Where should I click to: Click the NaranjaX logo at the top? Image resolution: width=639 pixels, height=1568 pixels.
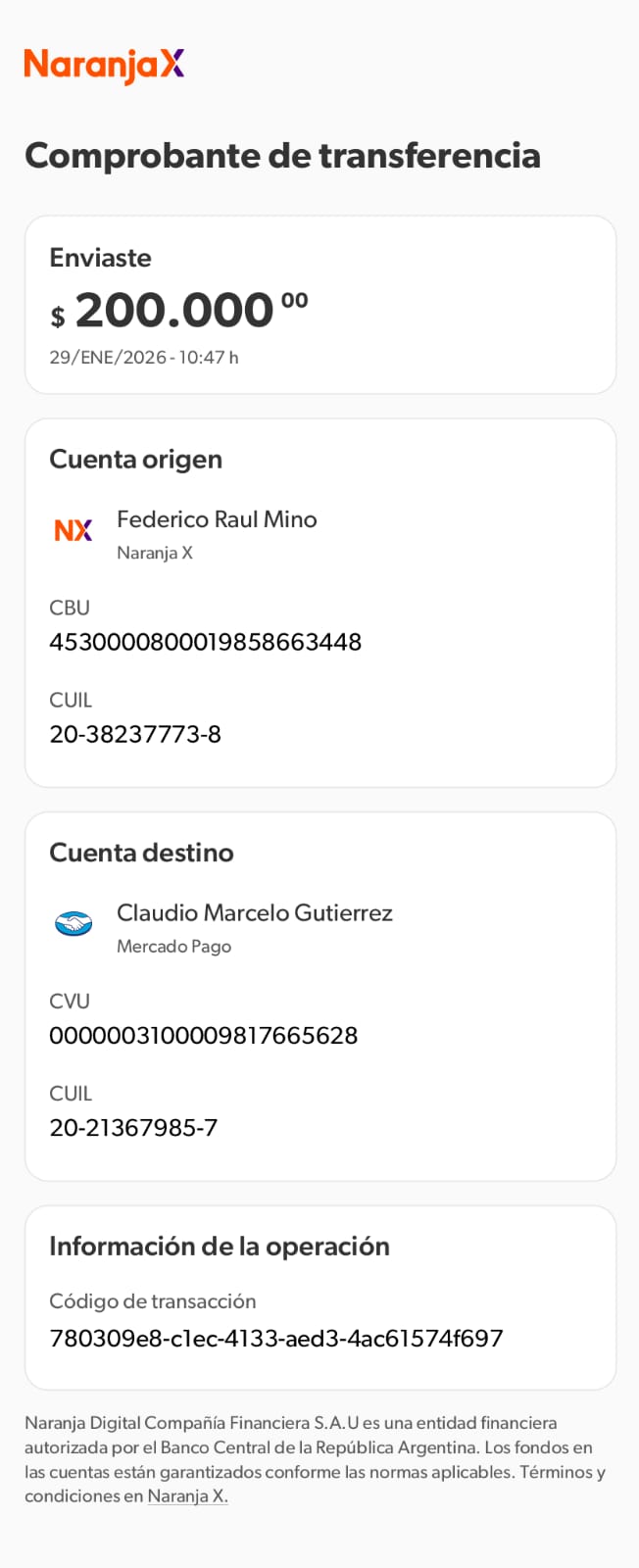[104, 66]
